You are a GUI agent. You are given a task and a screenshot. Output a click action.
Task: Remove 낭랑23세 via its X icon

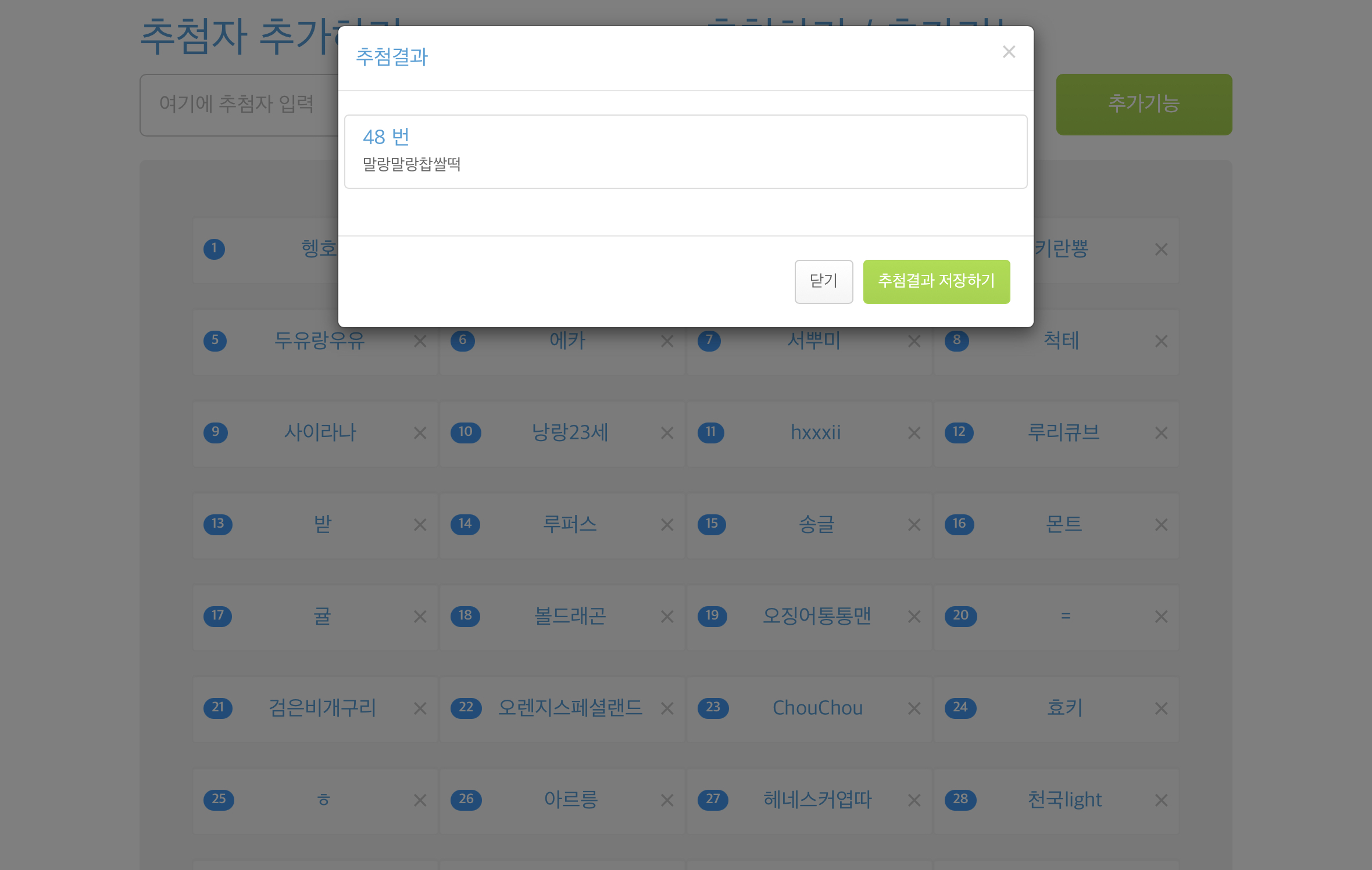667,433
